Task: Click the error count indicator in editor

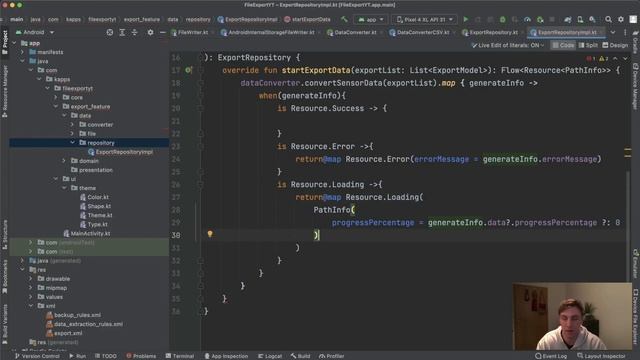Action: pos(591,59)
